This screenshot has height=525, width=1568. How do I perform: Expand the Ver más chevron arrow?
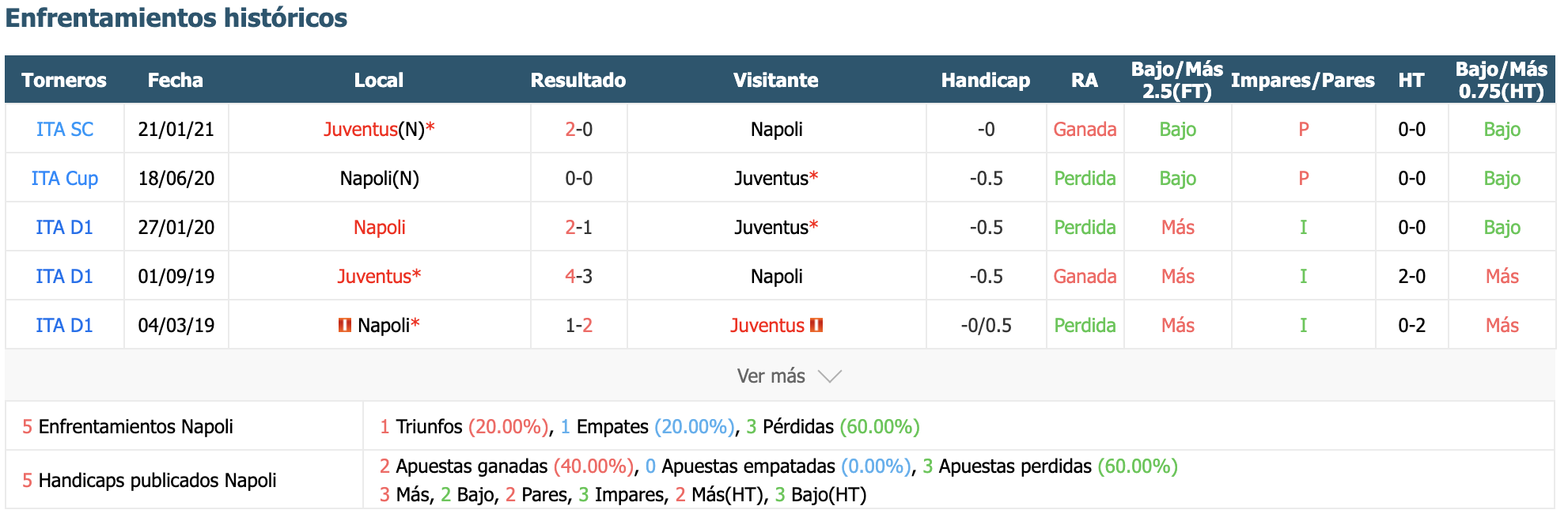coord(830,376)
